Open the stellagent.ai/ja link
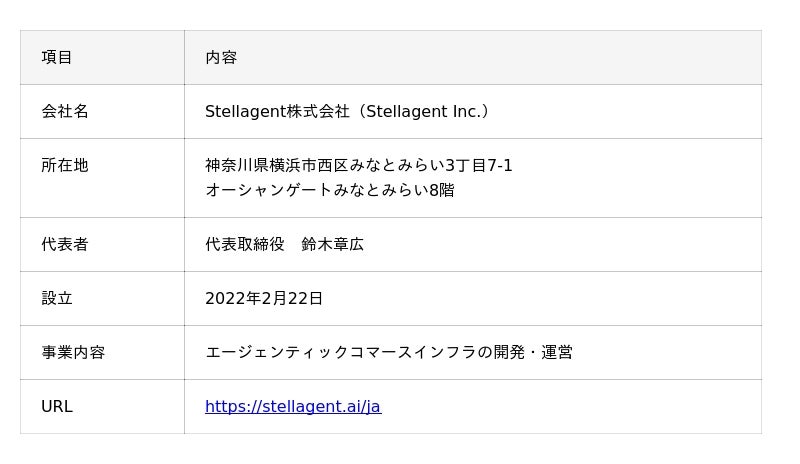Image resolution: width=800 pixels, height=464 pixels. [292, 406]
